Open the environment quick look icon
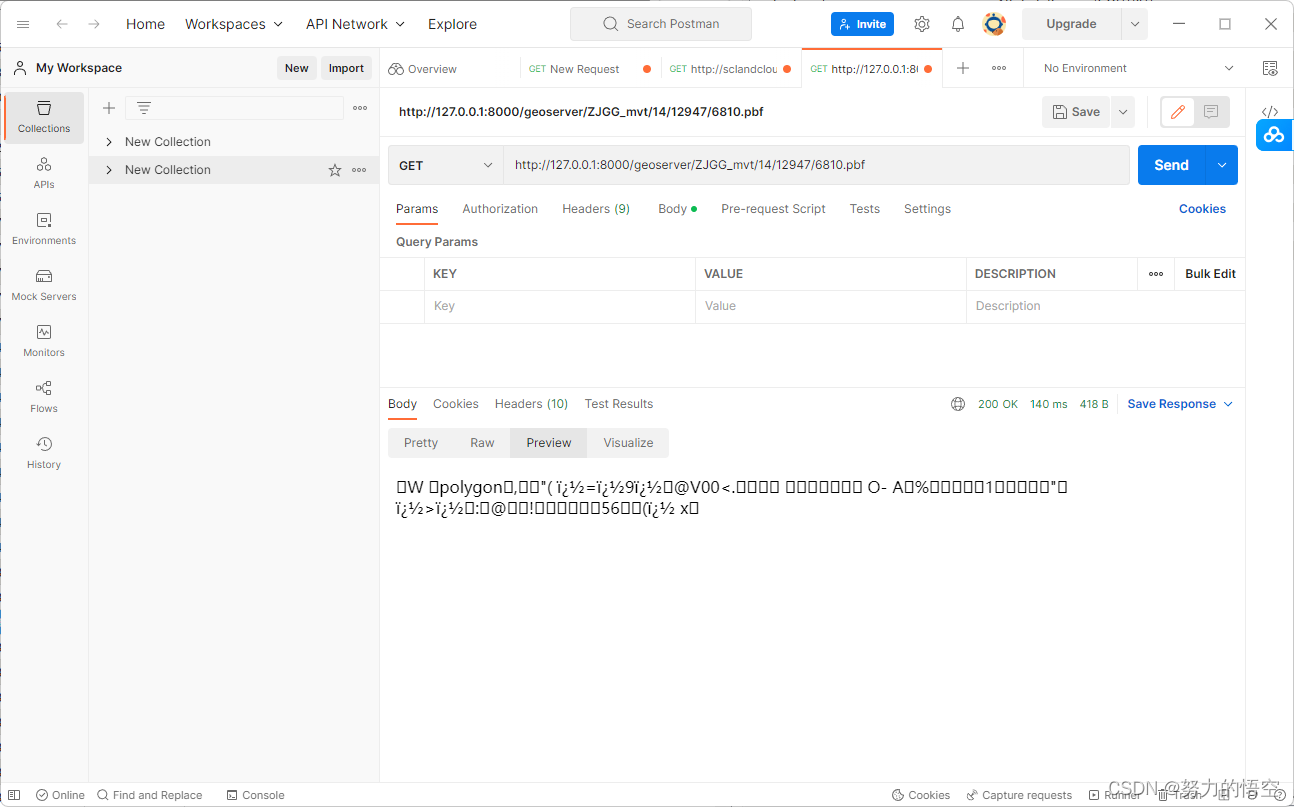This screenshot has height=807, width=1294. pyautogui.click(x=1270, y=68)
